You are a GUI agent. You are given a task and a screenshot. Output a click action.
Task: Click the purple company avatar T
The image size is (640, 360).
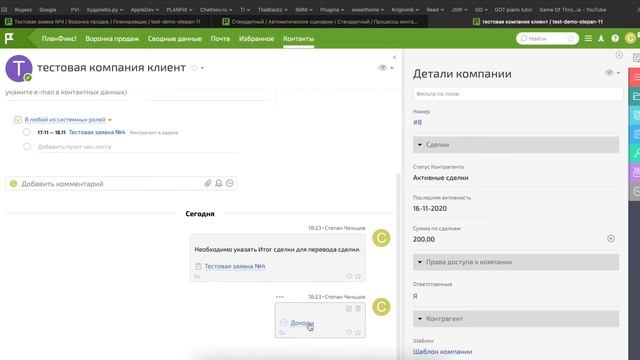(18, 68)
